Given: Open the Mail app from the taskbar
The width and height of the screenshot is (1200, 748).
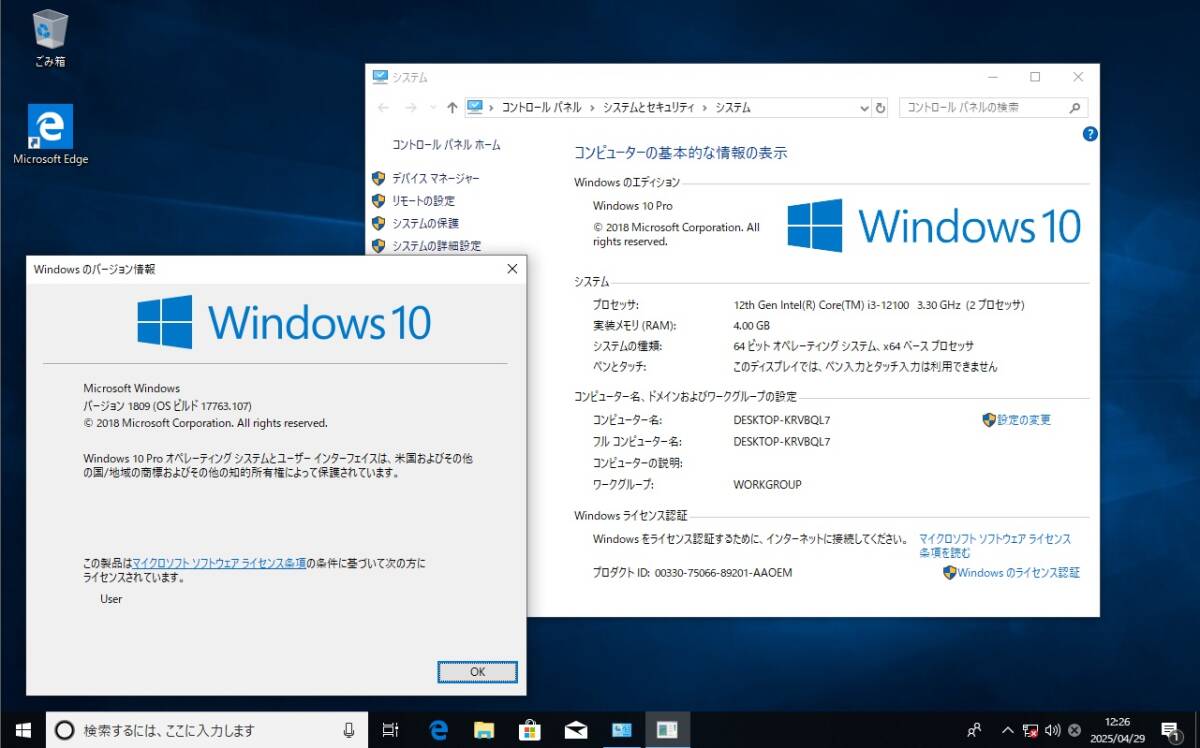Looking at the screenshot, I should point(576,730).
